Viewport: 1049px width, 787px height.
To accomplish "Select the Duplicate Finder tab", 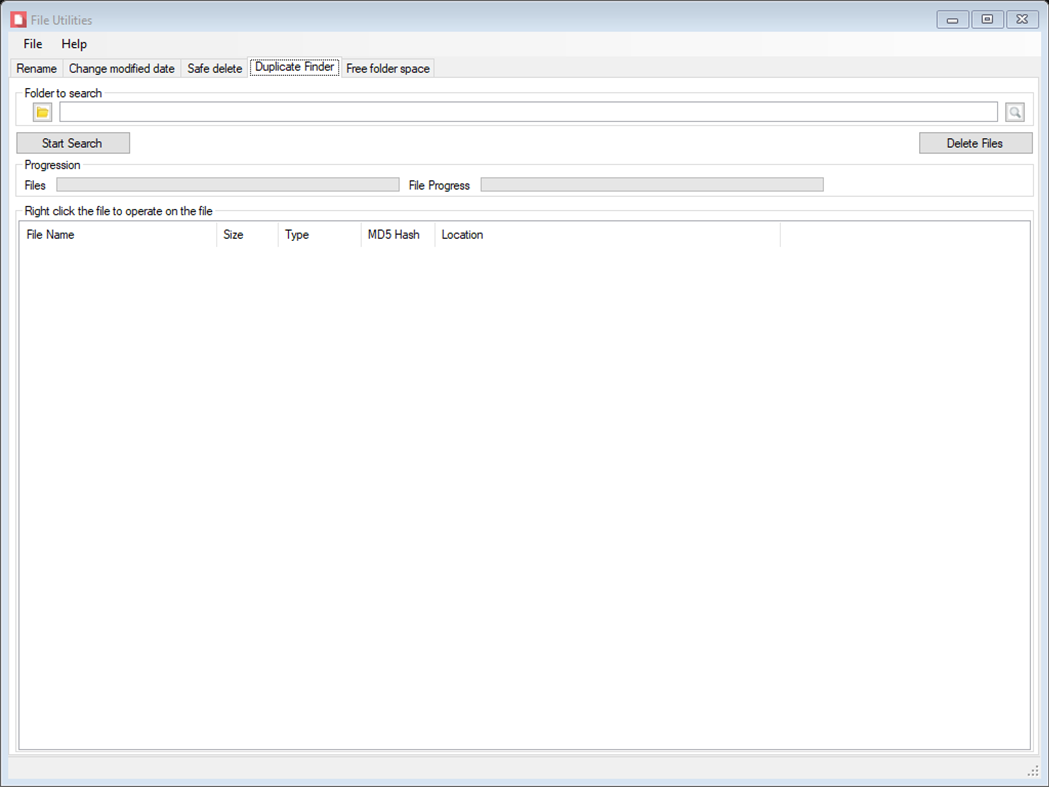I will [x=294, y=68].
